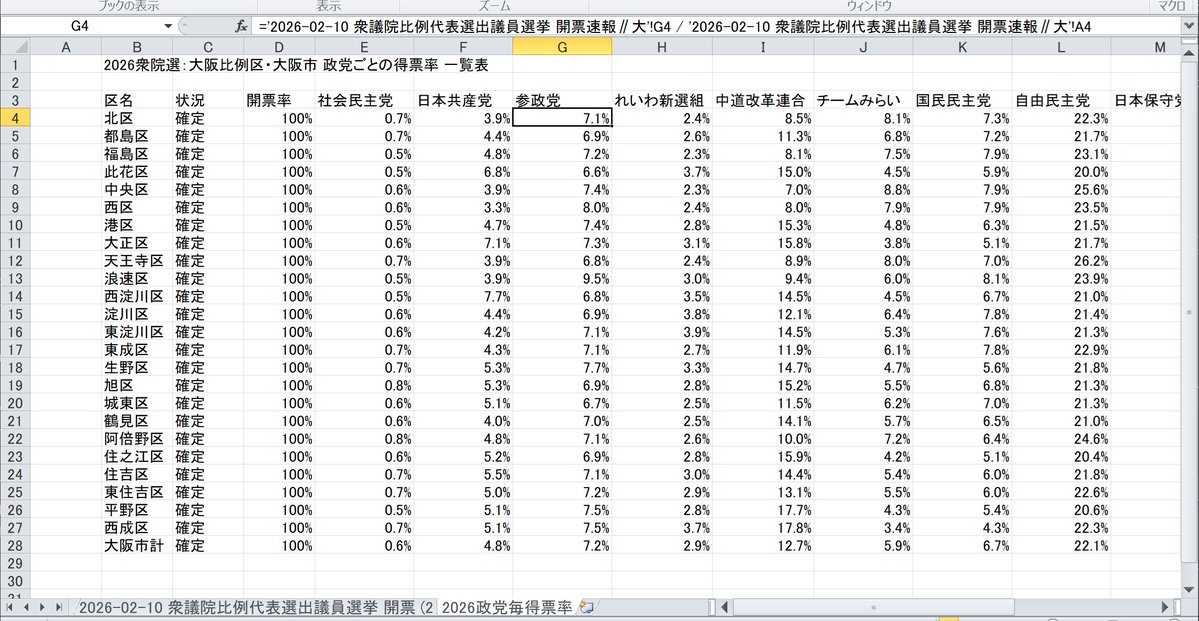Click the 開票率 header cell

278,100
